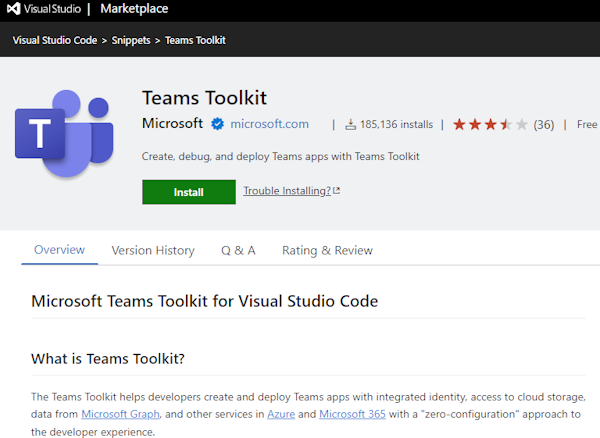Screen dimensions: 600x438
Task: Follow the Microsoft Graph hyperlink
Action: click(119, 415)
